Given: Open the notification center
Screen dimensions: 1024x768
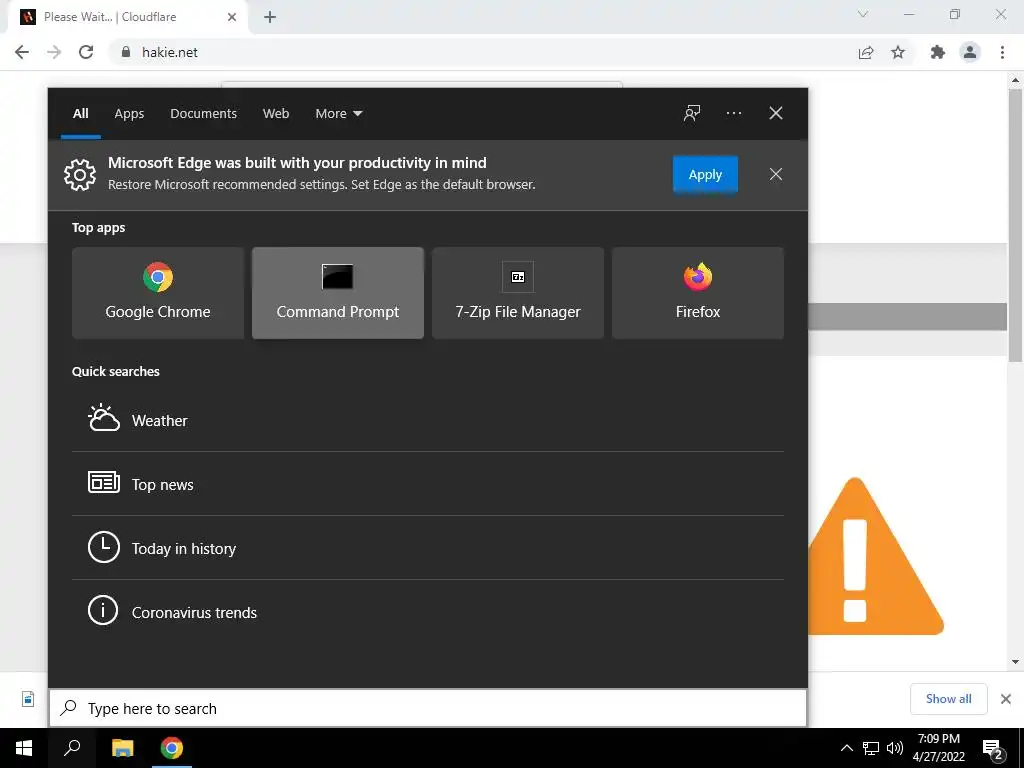Looking at the screenshot, I should point(993,748).
